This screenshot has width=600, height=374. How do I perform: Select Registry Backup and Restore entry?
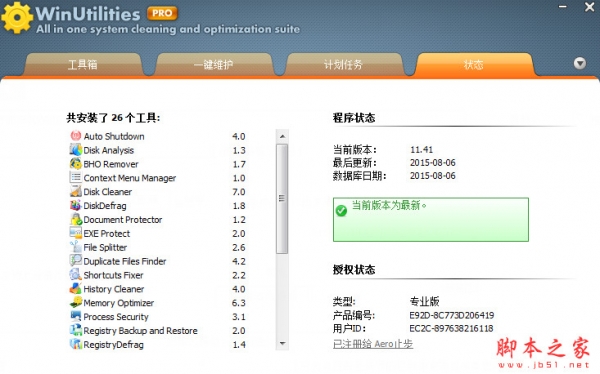pos(140,330)
